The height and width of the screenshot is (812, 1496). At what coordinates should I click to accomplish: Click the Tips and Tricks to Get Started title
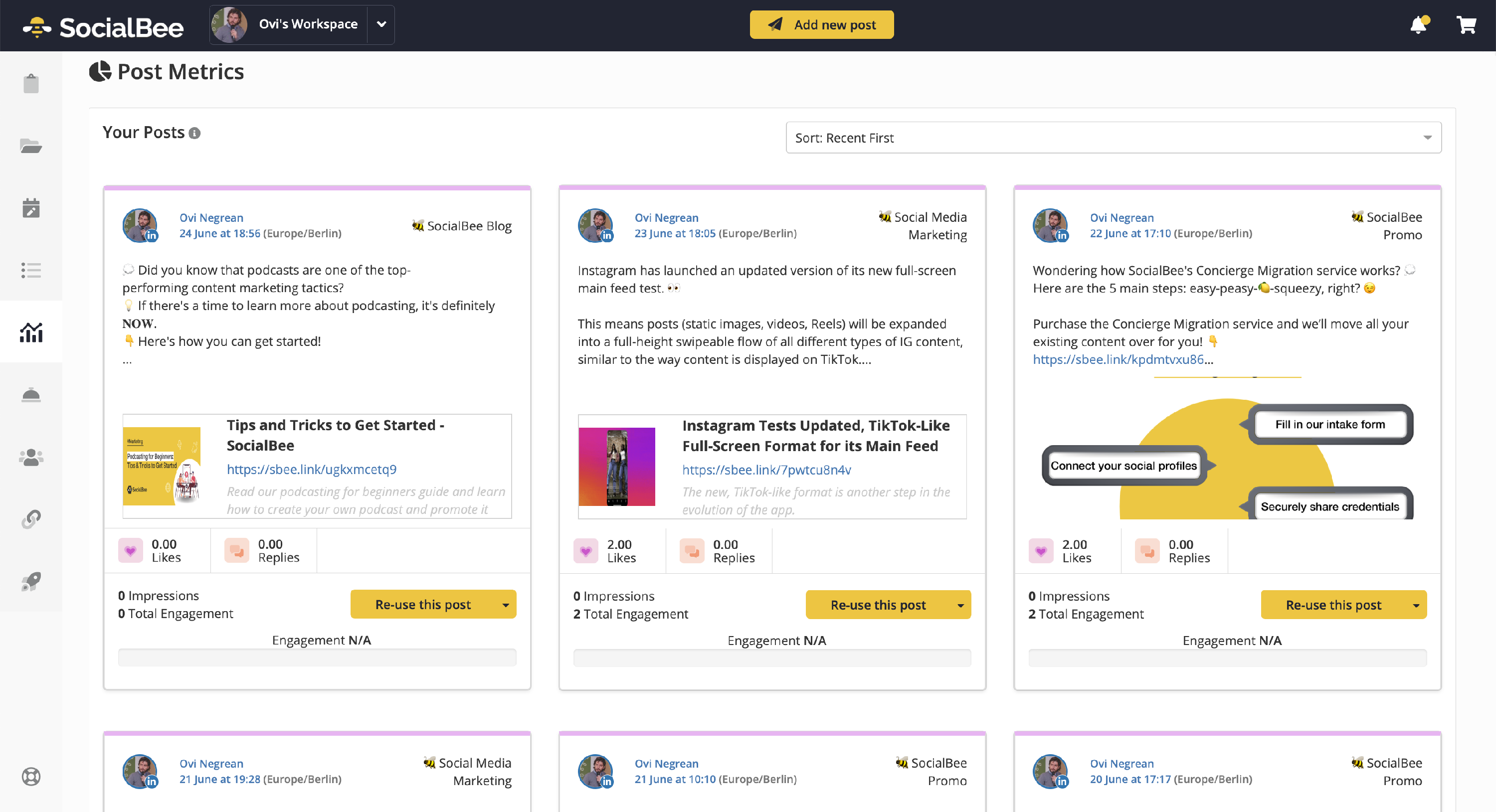335,435
